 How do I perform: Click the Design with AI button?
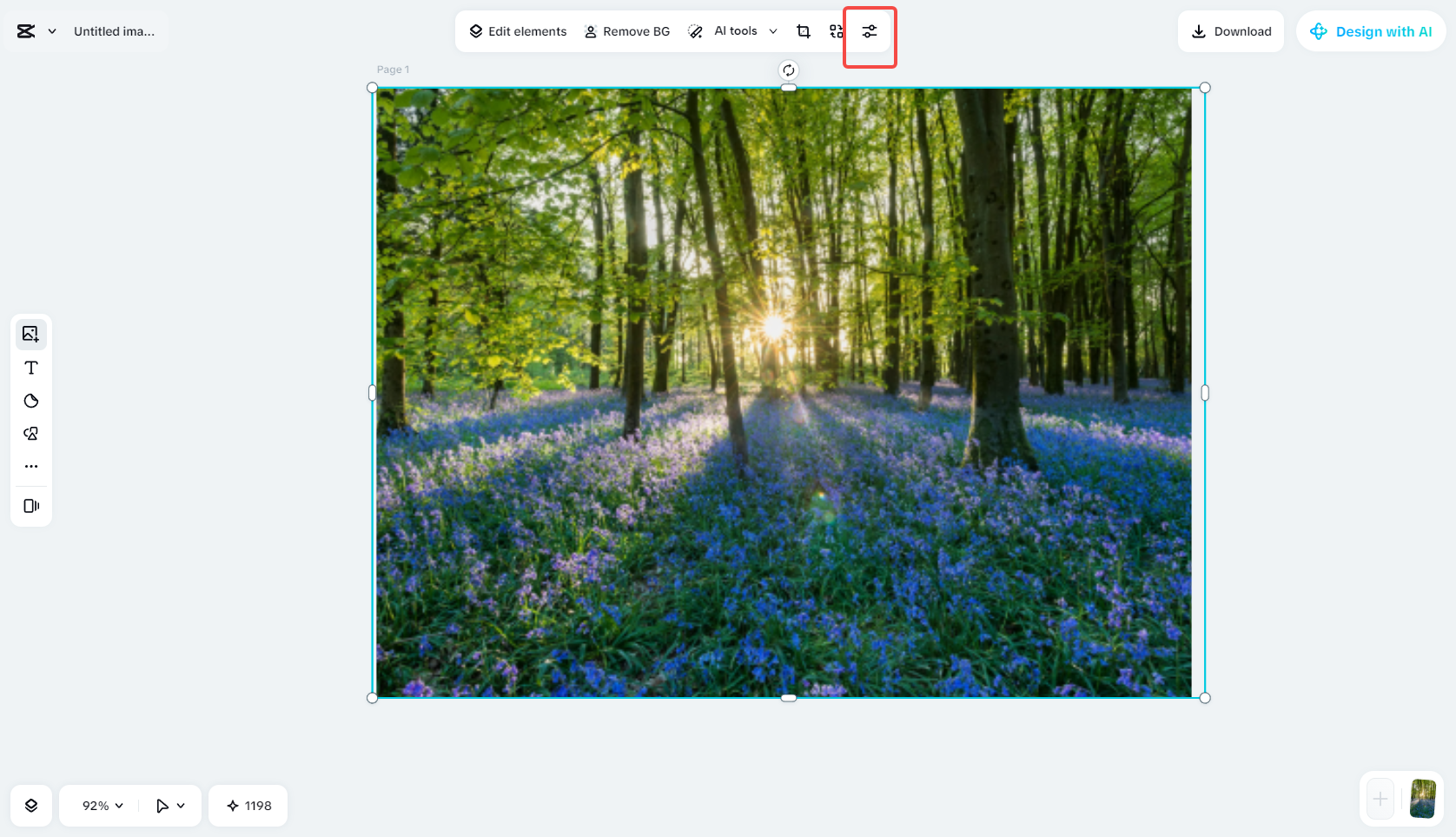pos(1371,31)
